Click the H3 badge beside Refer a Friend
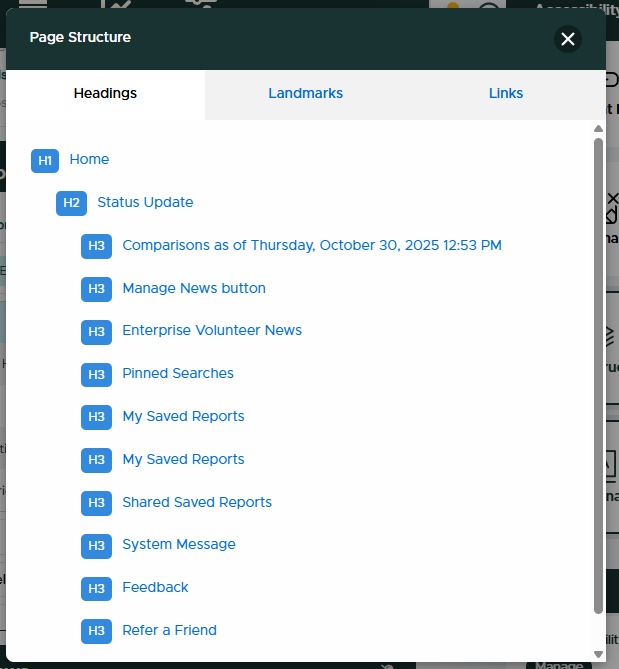 point(96,631)
